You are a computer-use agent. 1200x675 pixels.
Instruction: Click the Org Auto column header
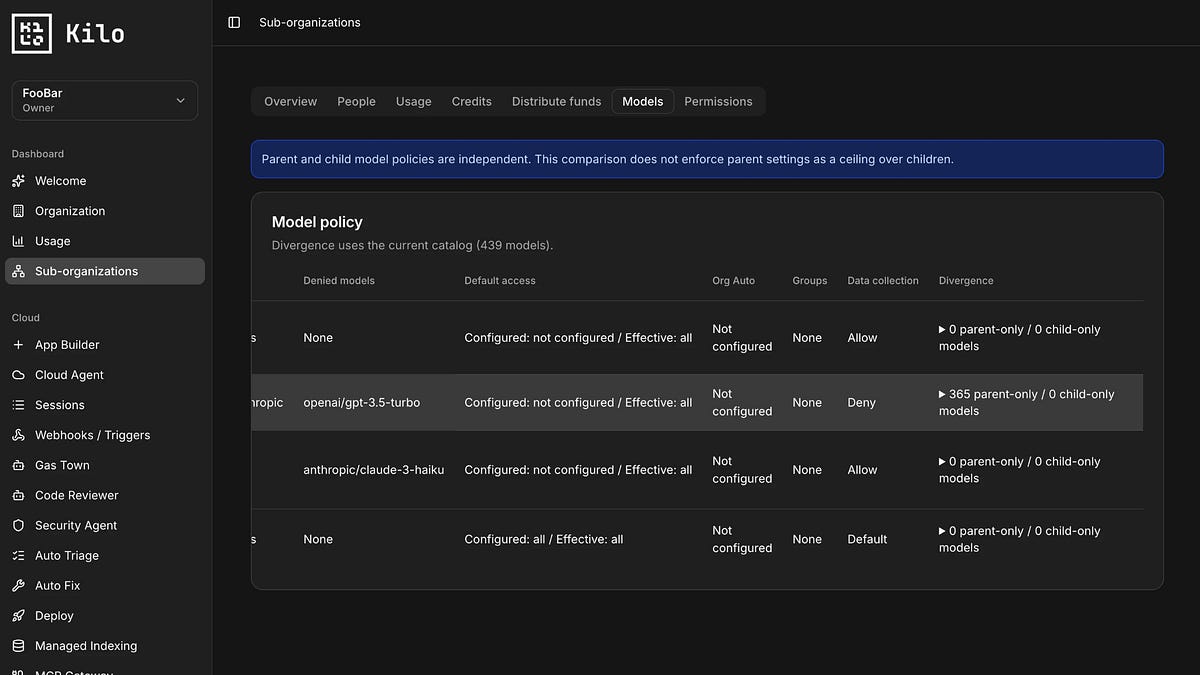734,281
